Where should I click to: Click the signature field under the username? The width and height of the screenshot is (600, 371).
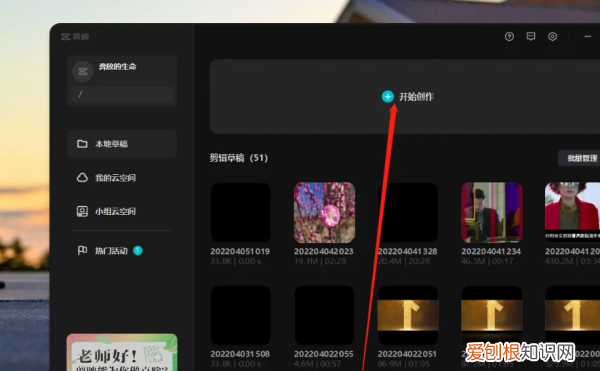(x=122, y=94)
